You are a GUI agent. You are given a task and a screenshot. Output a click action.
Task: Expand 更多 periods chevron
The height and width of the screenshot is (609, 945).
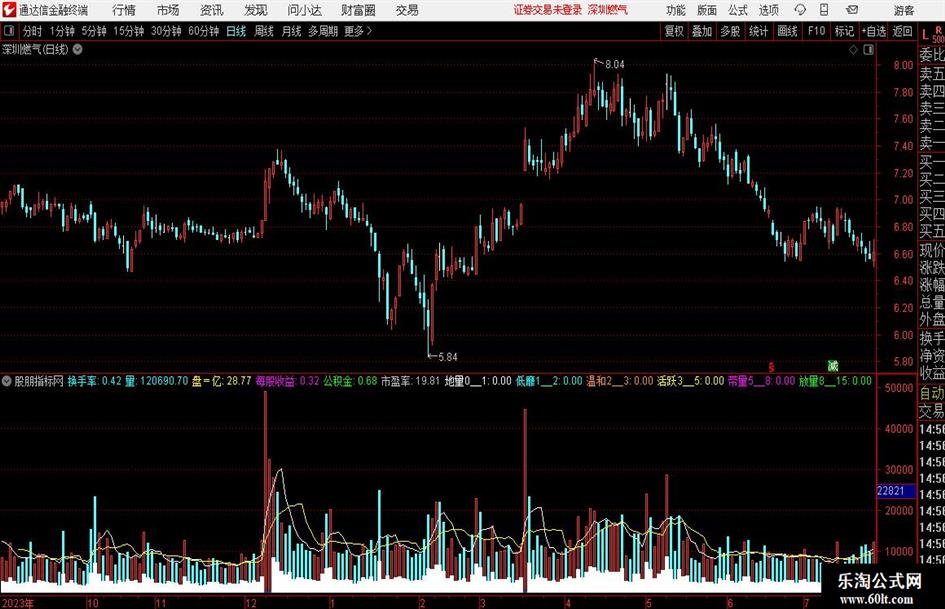point(369,31)
